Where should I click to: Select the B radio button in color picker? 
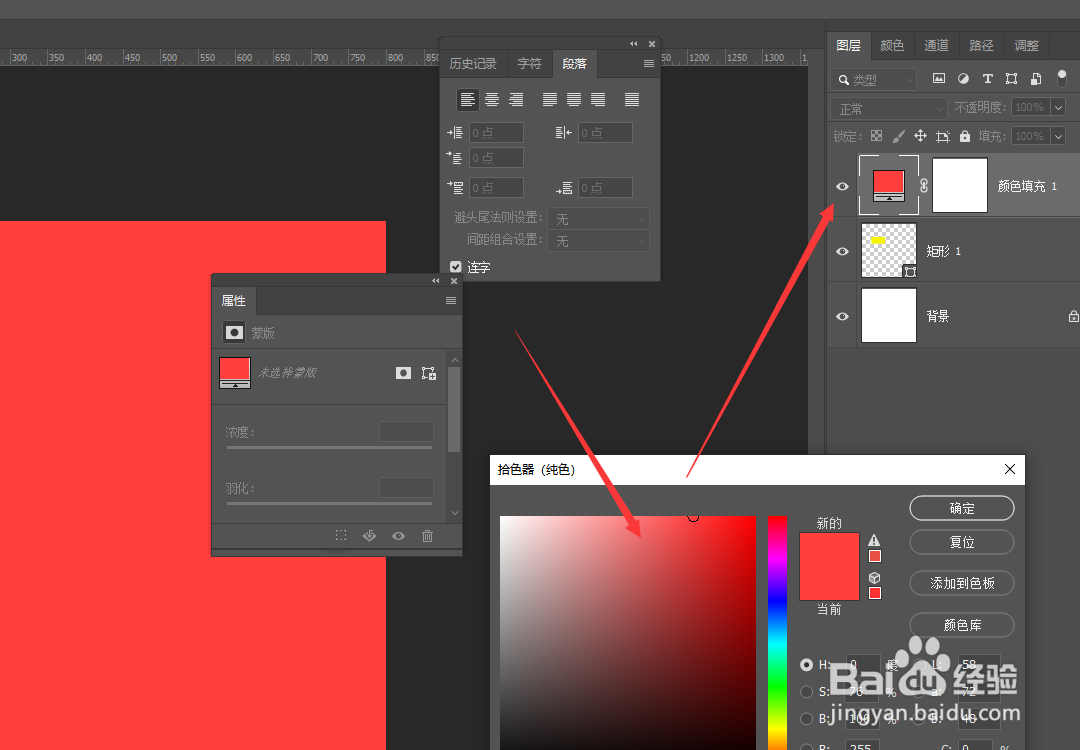806,718
